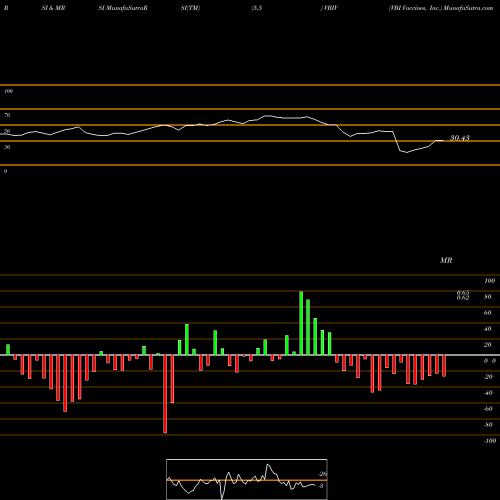Click the 70 level label on RSI panel
This screenshot has height=500, width=500.
click(7, 115)
